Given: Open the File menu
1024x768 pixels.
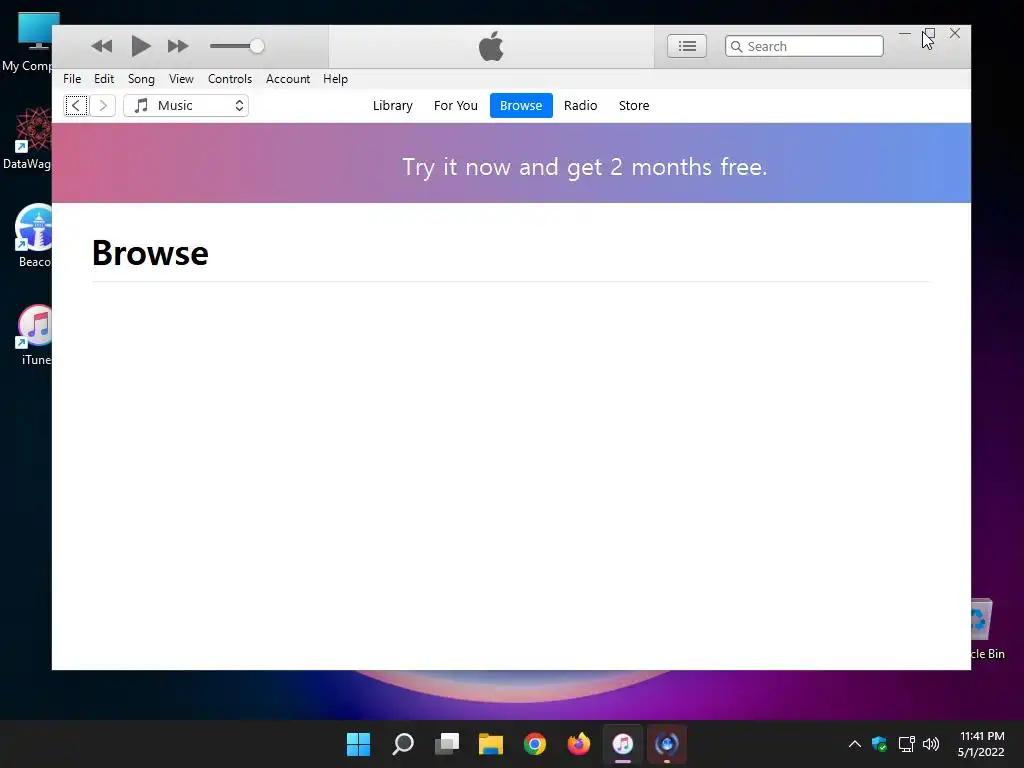Looking at the screenshot, I should [72, 79].
